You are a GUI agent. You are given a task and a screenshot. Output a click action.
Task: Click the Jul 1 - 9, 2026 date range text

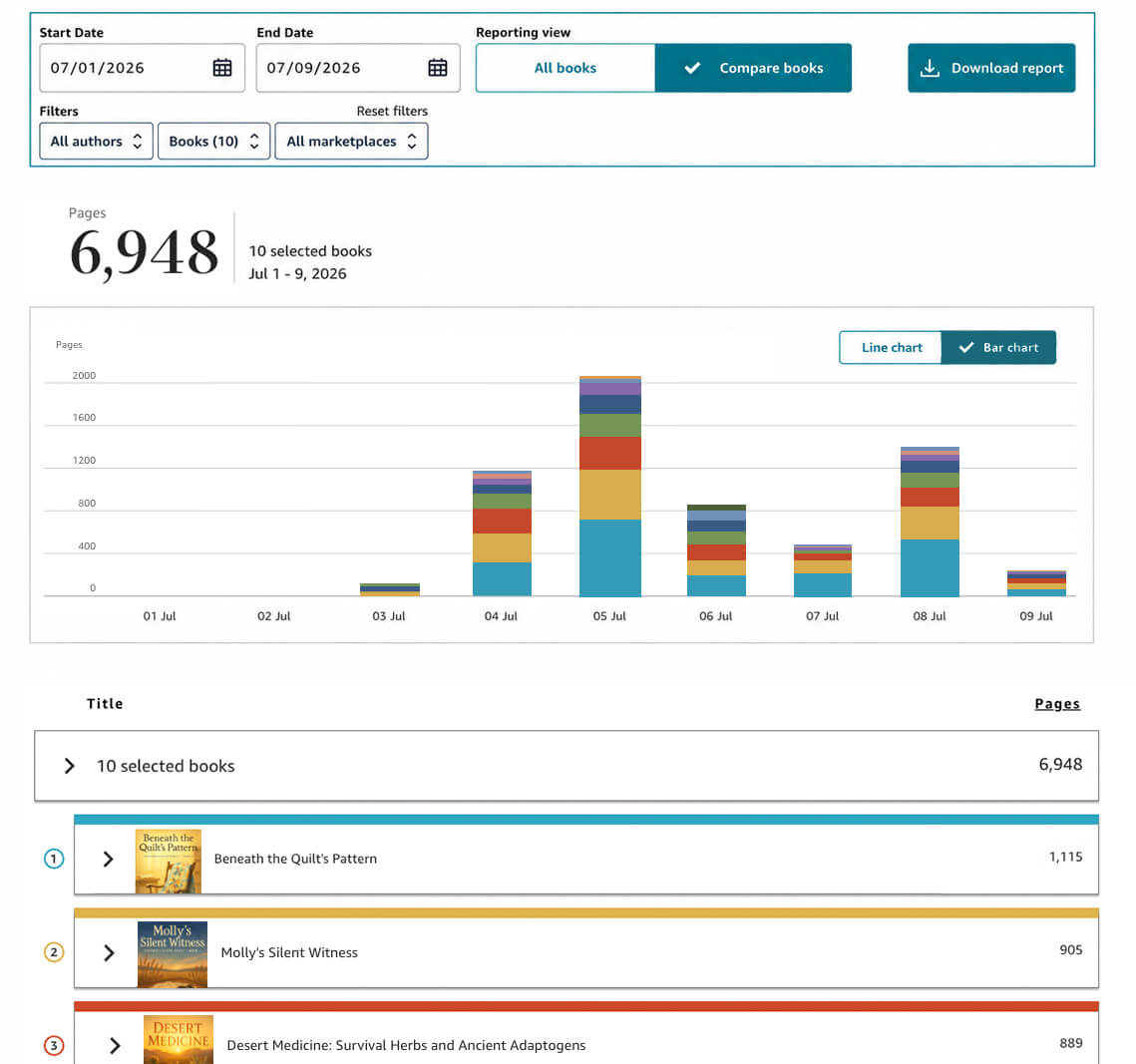pos(297,274)
